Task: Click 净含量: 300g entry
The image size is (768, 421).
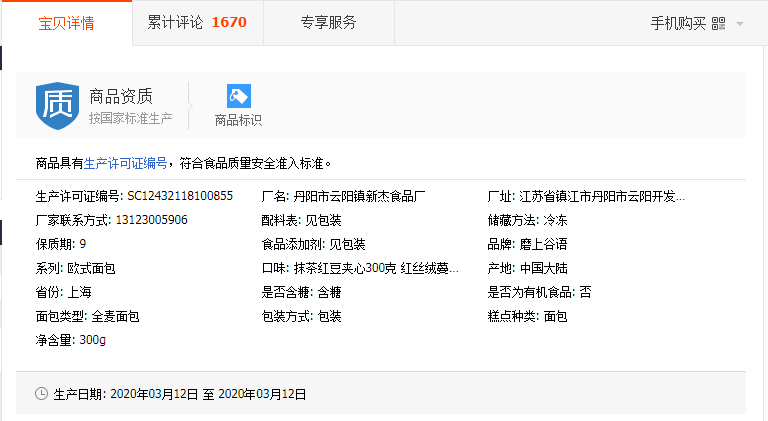Action: 71,340
